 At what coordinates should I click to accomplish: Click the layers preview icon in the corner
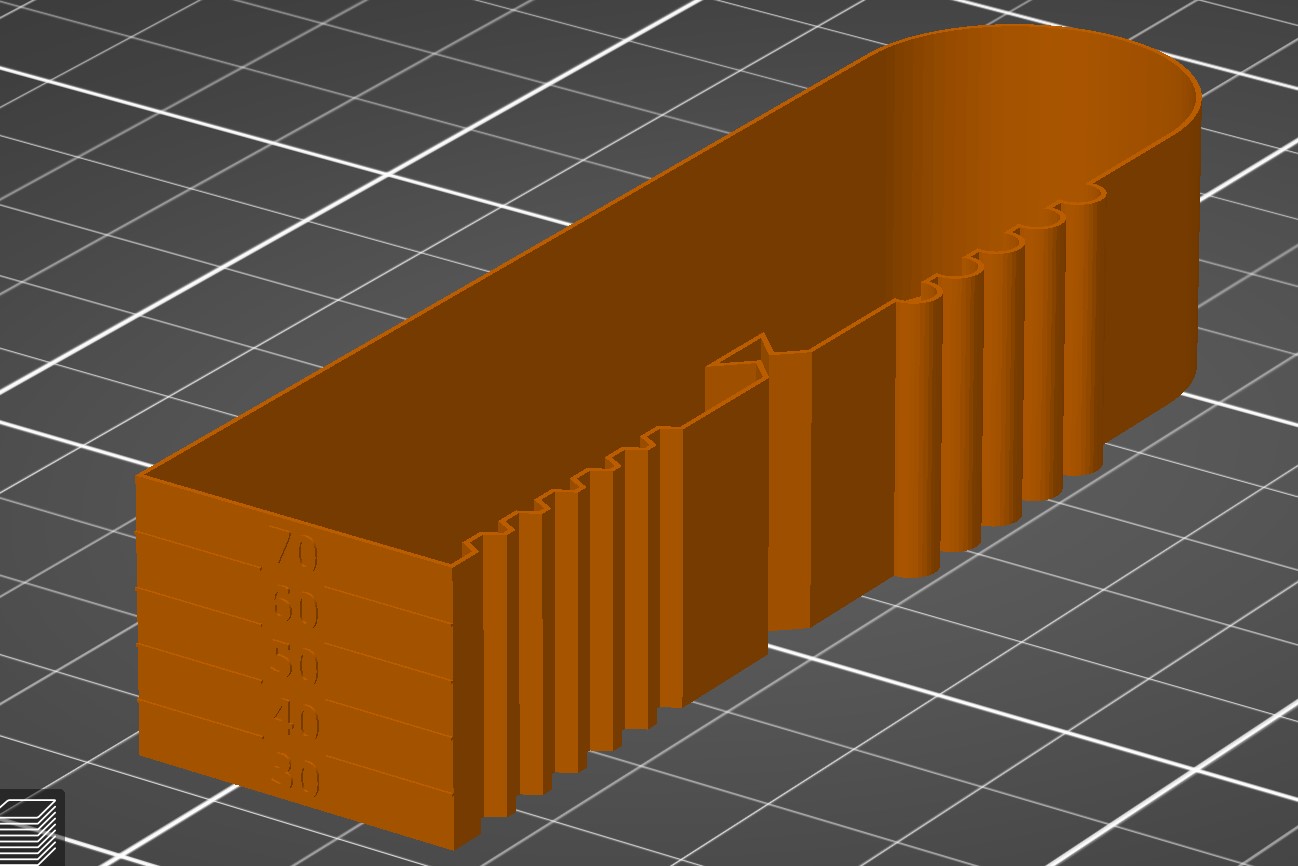(30, 829)
